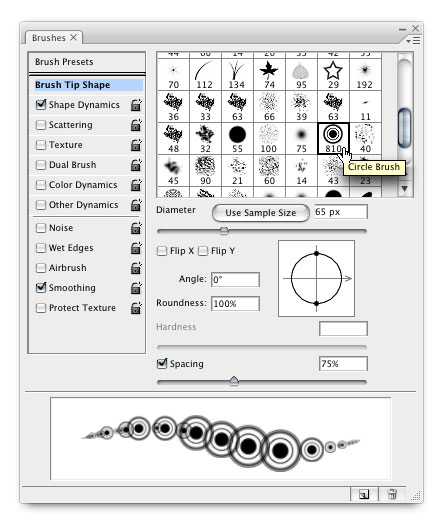
Task: Select the star brush 29
Action: [333, 74]
